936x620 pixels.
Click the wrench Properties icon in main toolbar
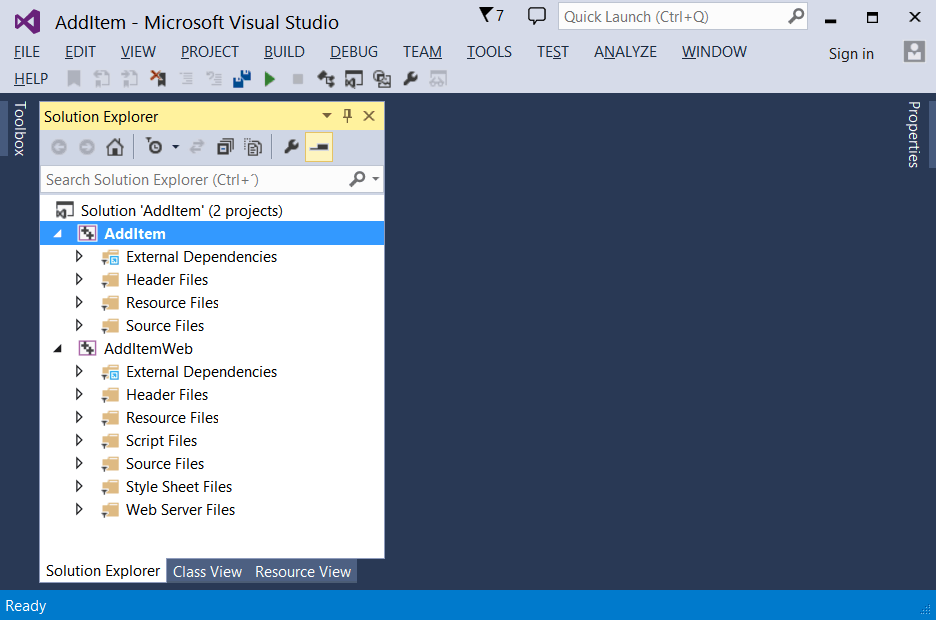point(410,79)
